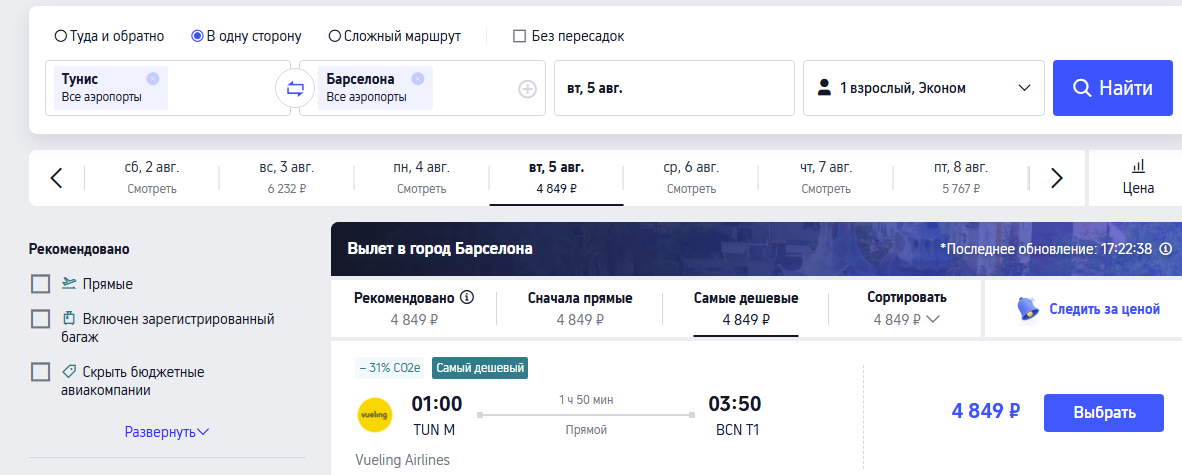Expand filters via Развернуть

[166, 432]
